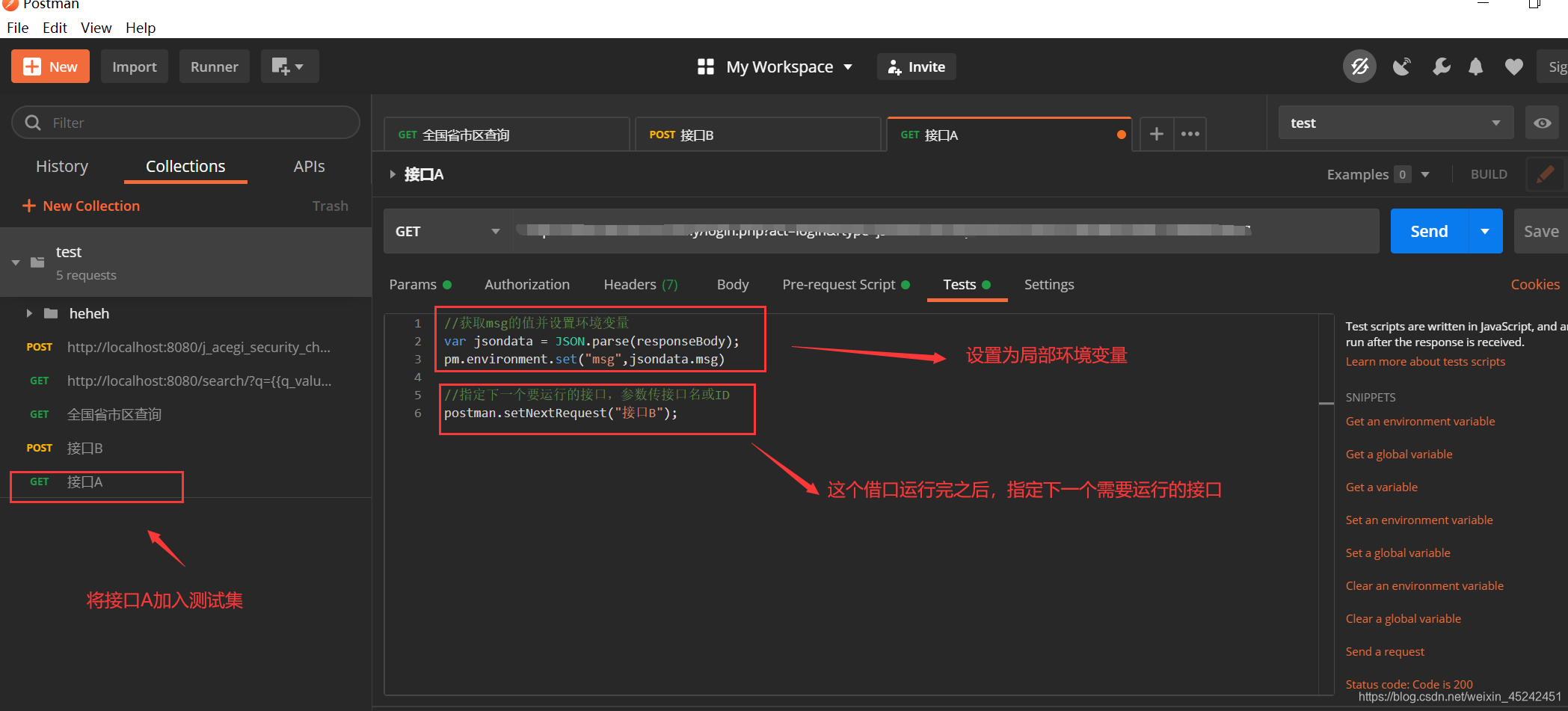
Task: Select the GET 接口A request in sidebar
Action: pos(185,482)
